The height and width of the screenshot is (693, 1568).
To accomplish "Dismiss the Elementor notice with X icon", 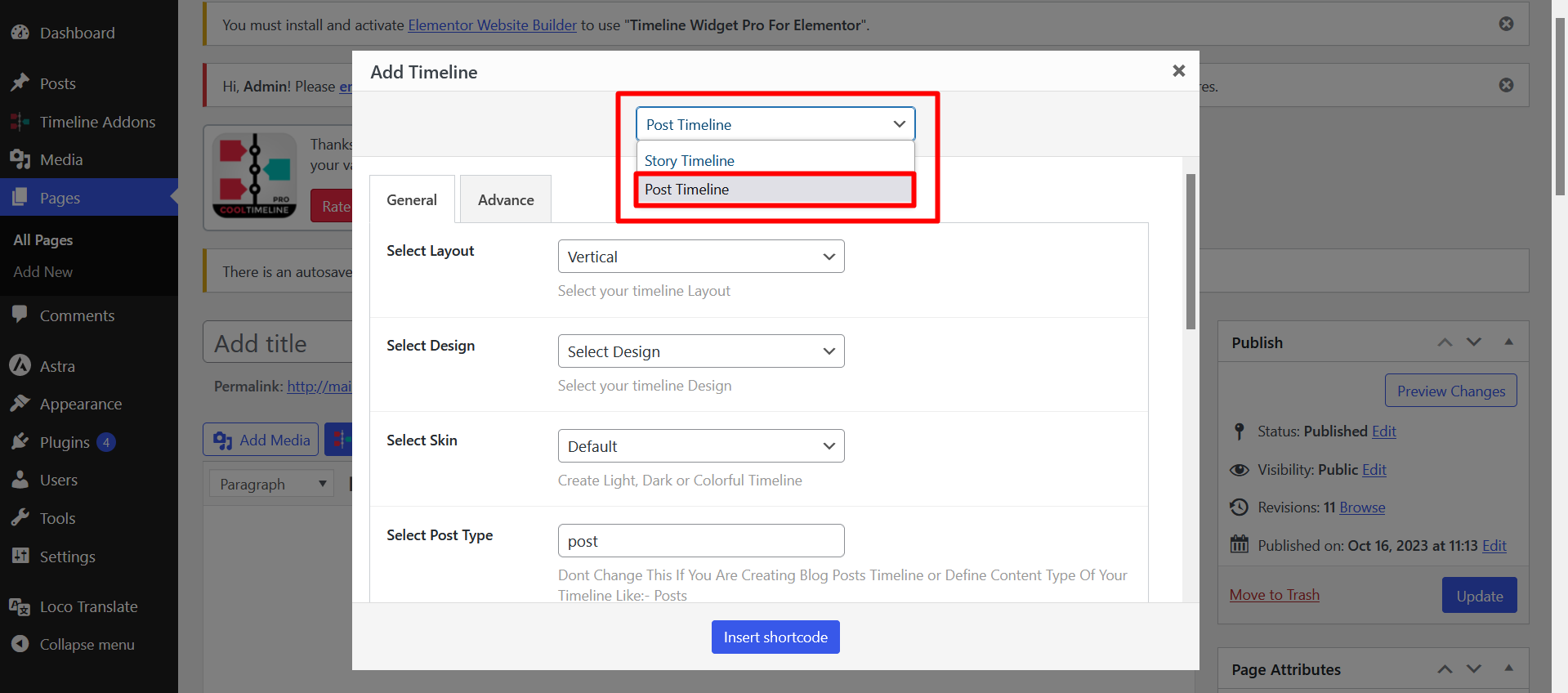I will tap(1506, 24).
